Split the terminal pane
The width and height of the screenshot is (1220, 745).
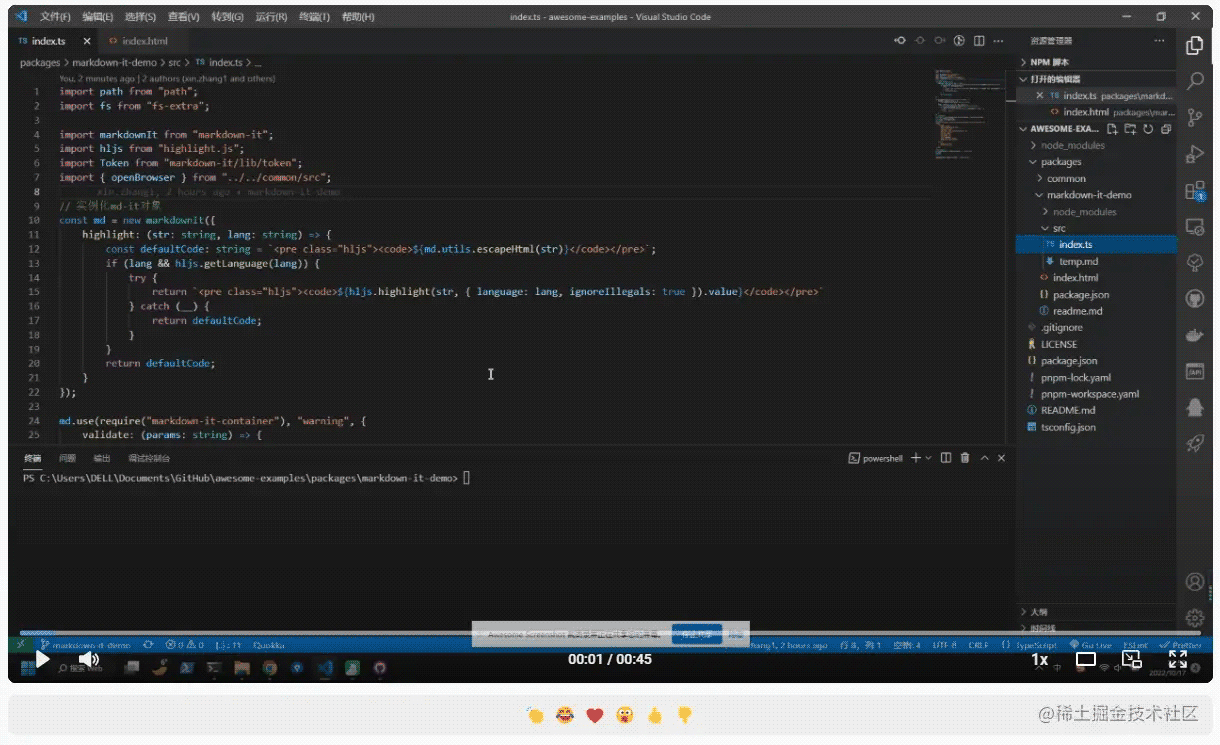click(x=946, y=458)
